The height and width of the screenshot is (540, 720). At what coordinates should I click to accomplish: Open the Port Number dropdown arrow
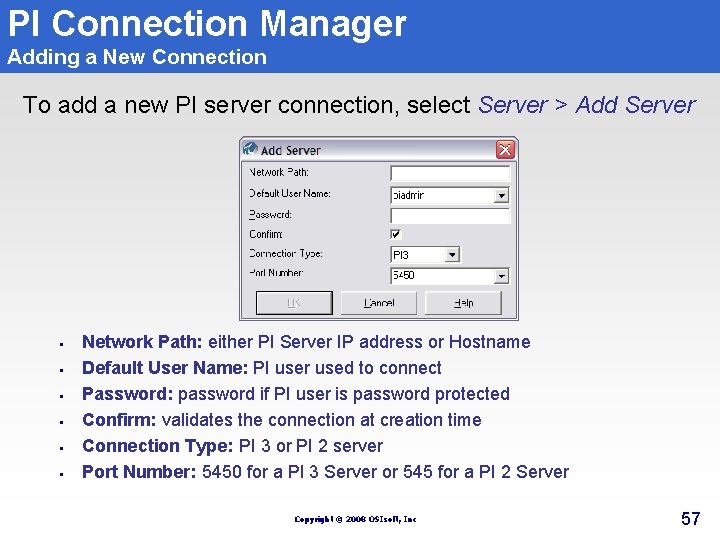point(501,276)
